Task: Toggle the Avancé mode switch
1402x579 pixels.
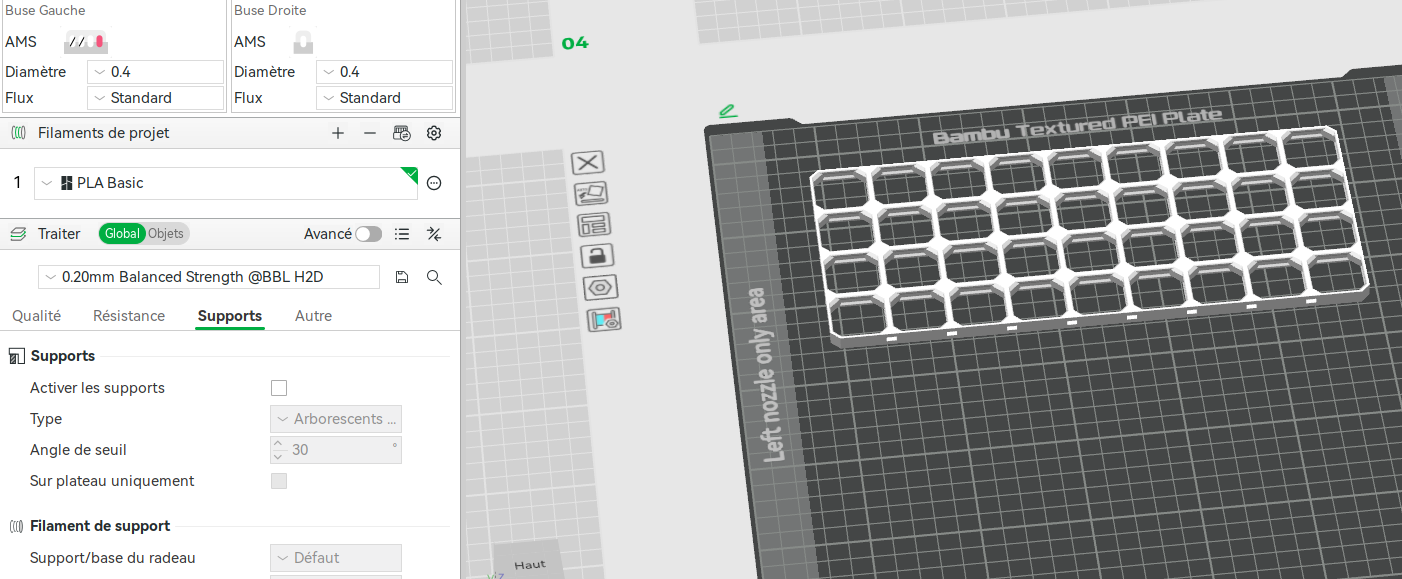Action: point(368,234)
